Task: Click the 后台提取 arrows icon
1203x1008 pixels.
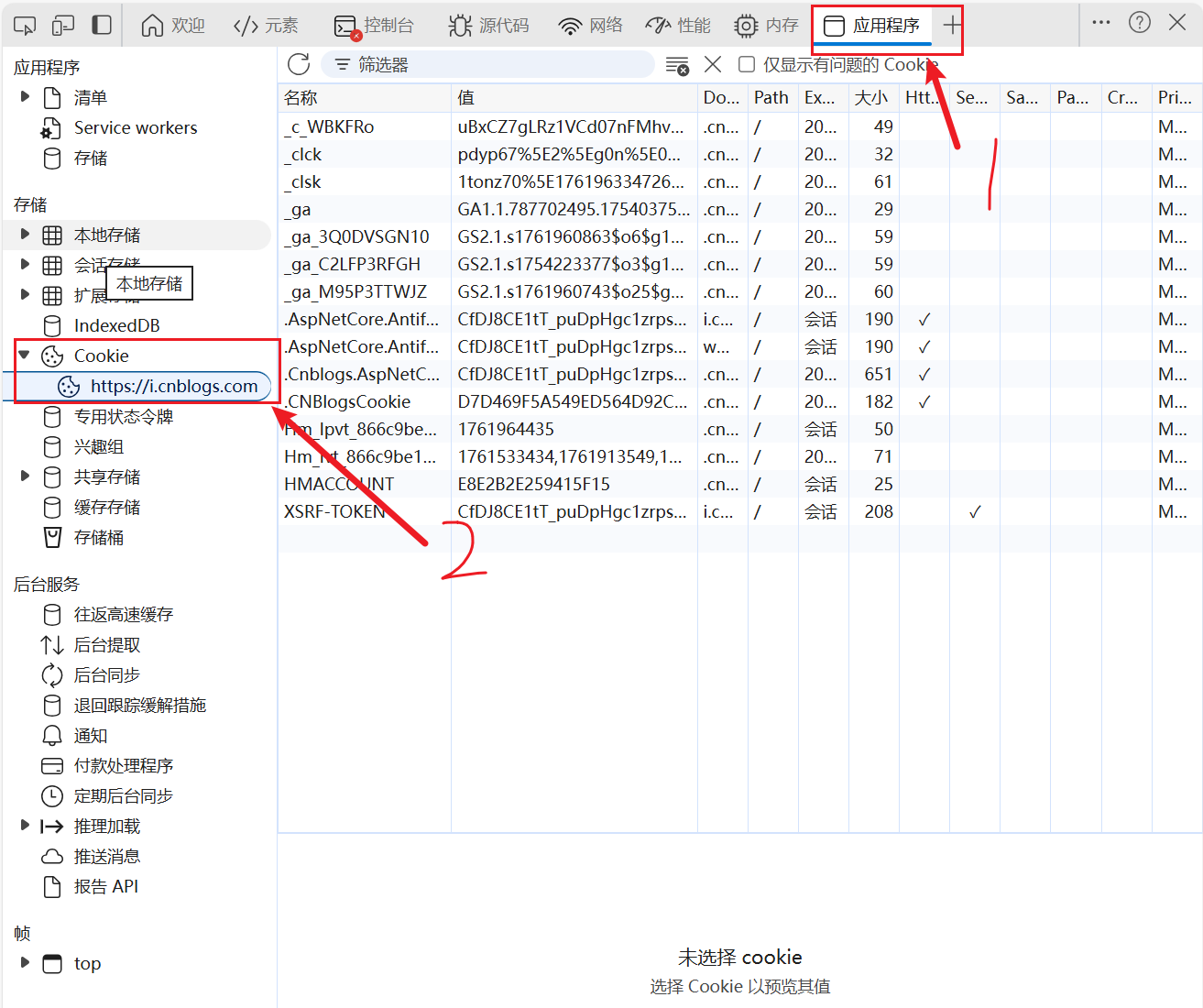Action: click(52, 645)
